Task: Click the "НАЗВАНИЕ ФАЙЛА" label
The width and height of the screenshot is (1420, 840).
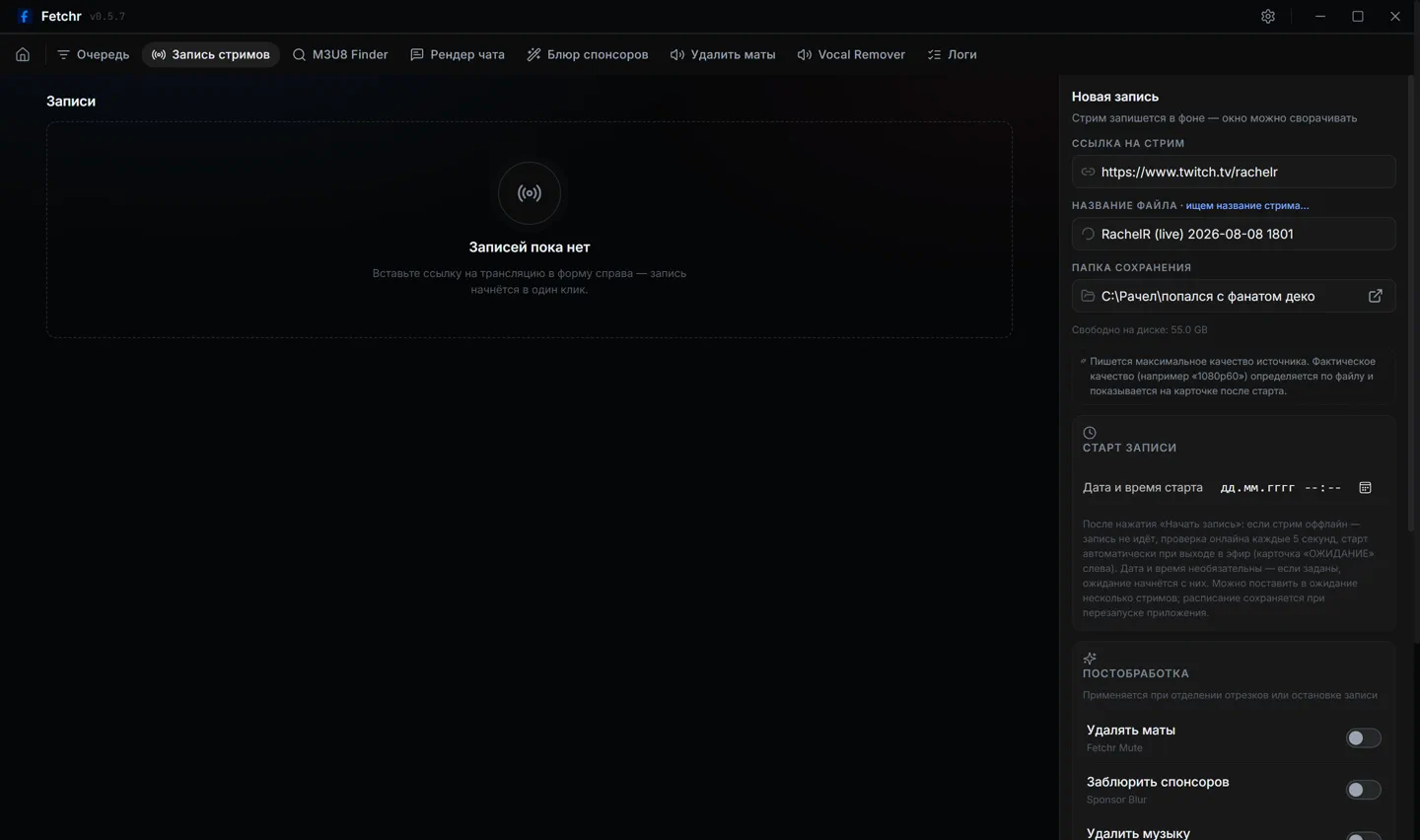Action: tap(1124, 205)
